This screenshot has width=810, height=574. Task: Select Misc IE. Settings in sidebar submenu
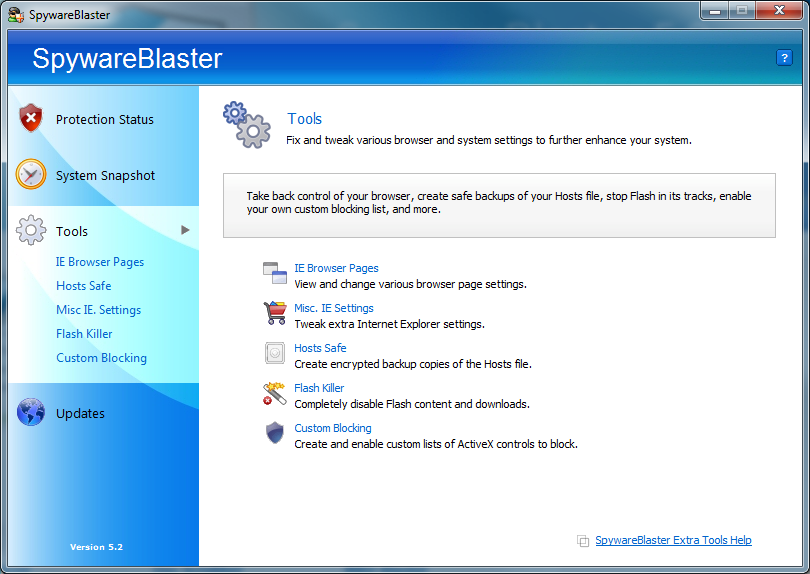[x=99, y=310]
